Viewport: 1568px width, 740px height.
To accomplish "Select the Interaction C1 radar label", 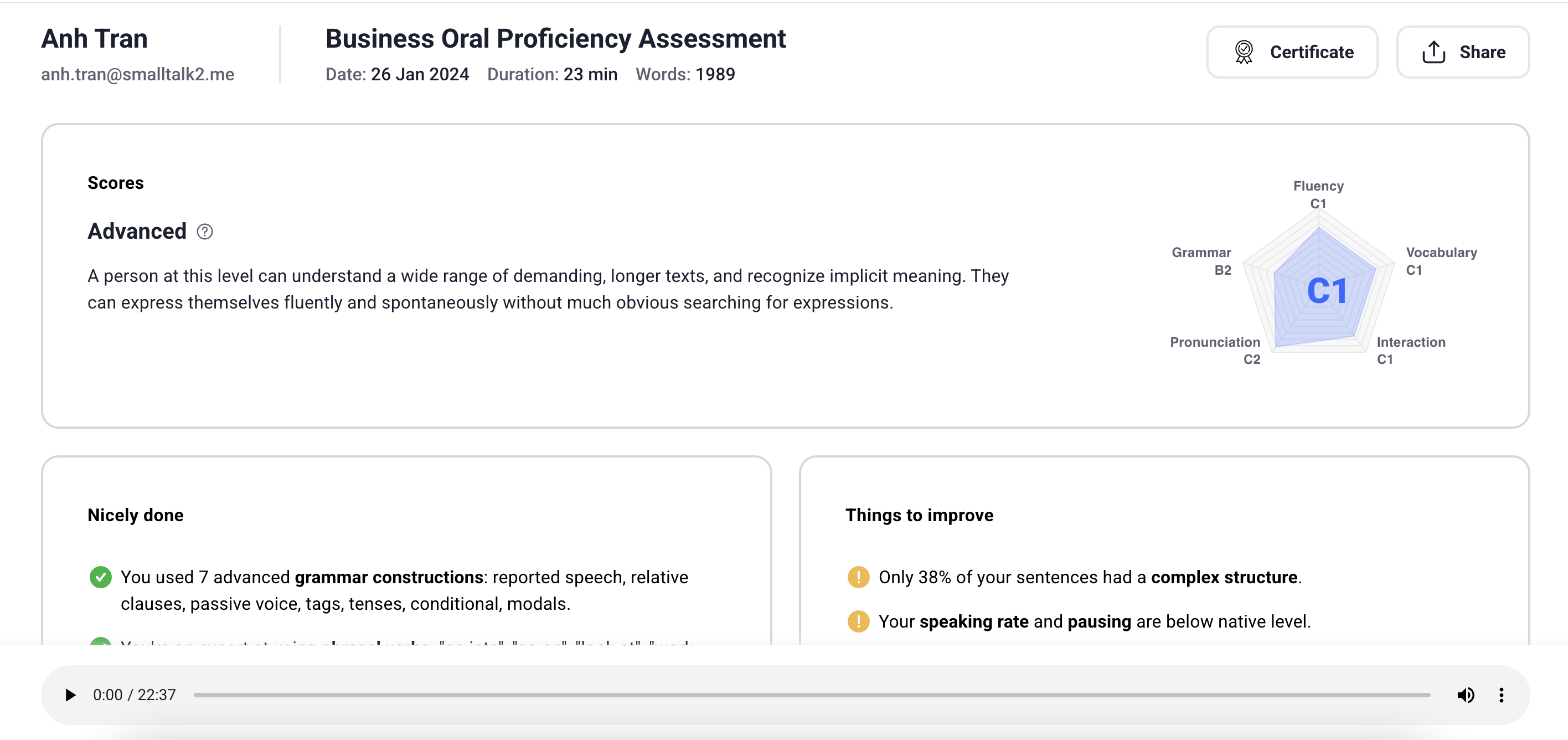I will pos(1410,350).
